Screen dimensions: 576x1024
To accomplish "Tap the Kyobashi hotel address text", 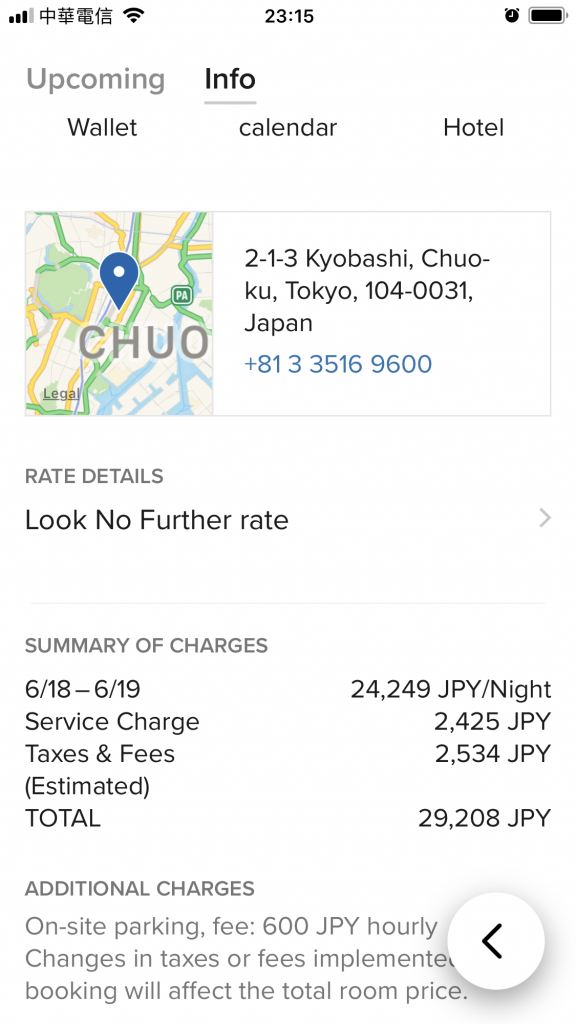I will [x=367, y=291].
